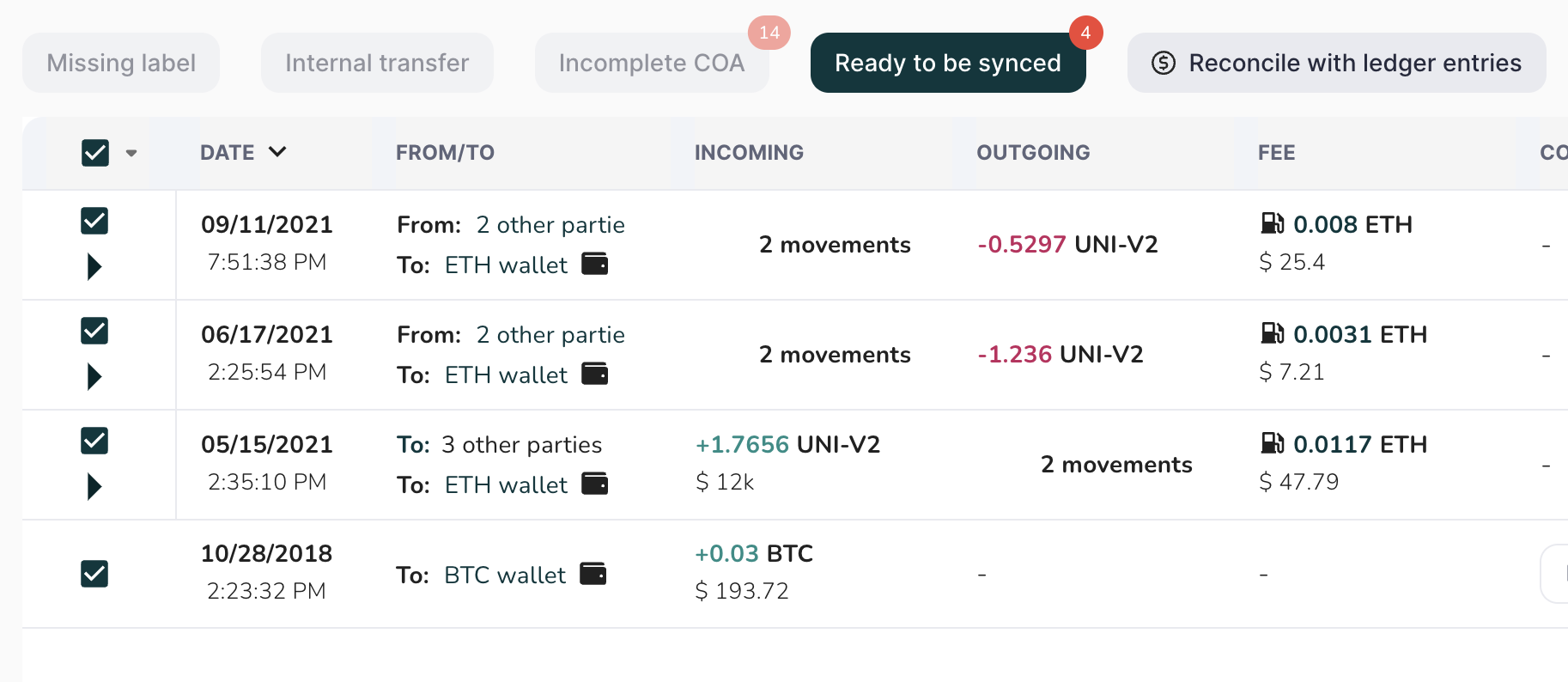This screenshot has width=1568, height=682.
Task: Expand the 09/11/2021 transaction row
Action: 94,267
